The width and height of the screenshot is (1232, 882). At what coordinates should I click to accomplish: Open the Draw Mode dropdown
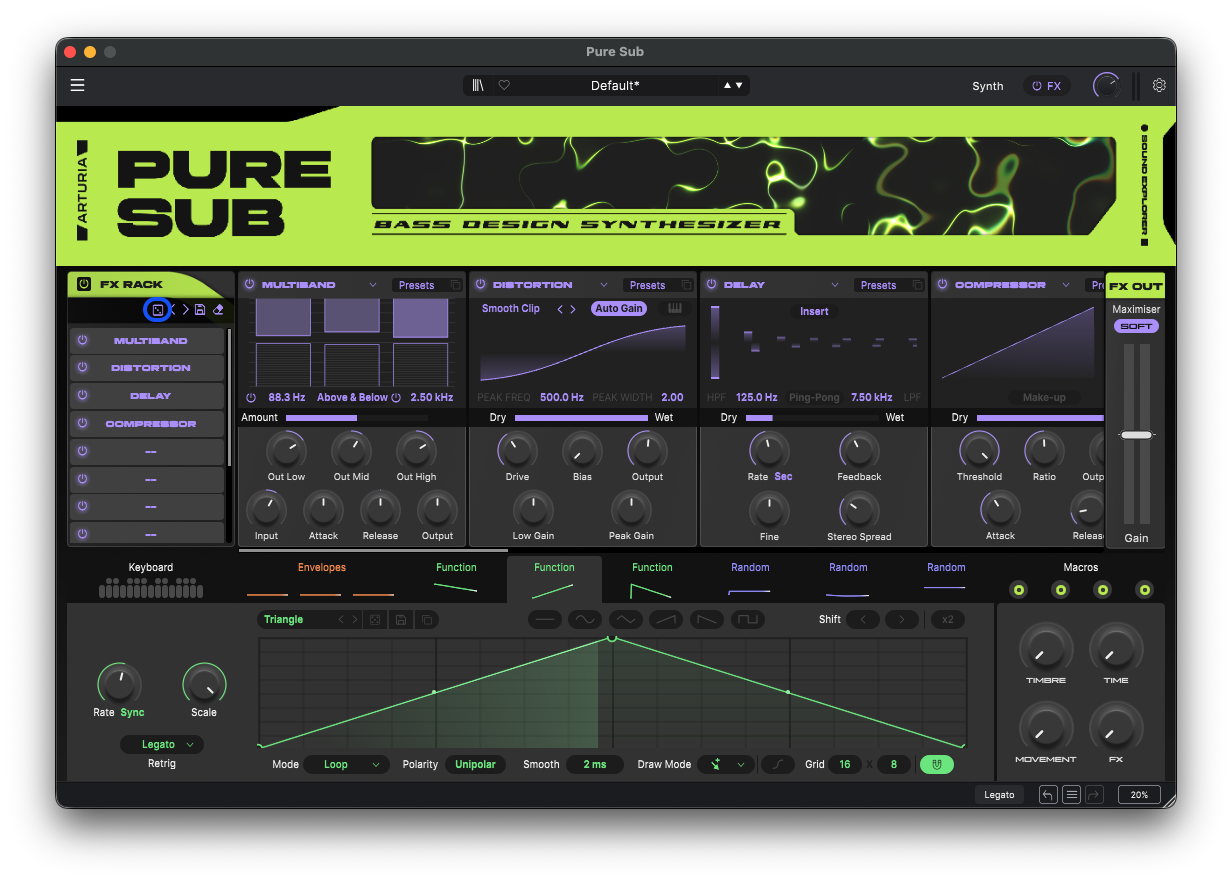pyautogui.click(x=726, y=764)
